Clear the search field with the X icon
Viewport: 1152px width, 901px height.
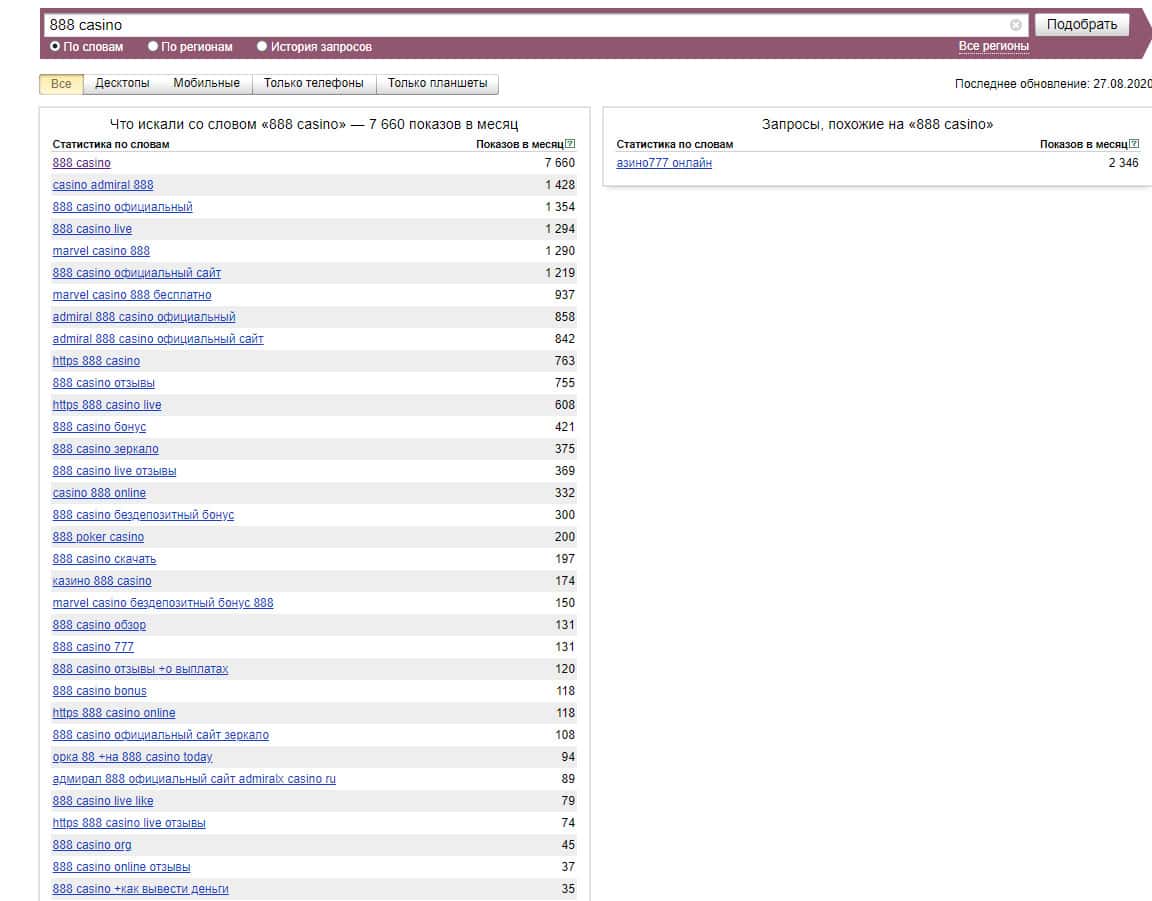pos(1016,25)
